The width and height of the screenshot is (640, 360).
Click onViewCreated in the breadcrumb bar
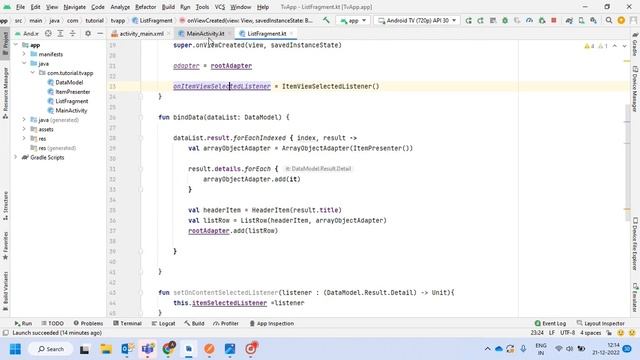[246, 20]
